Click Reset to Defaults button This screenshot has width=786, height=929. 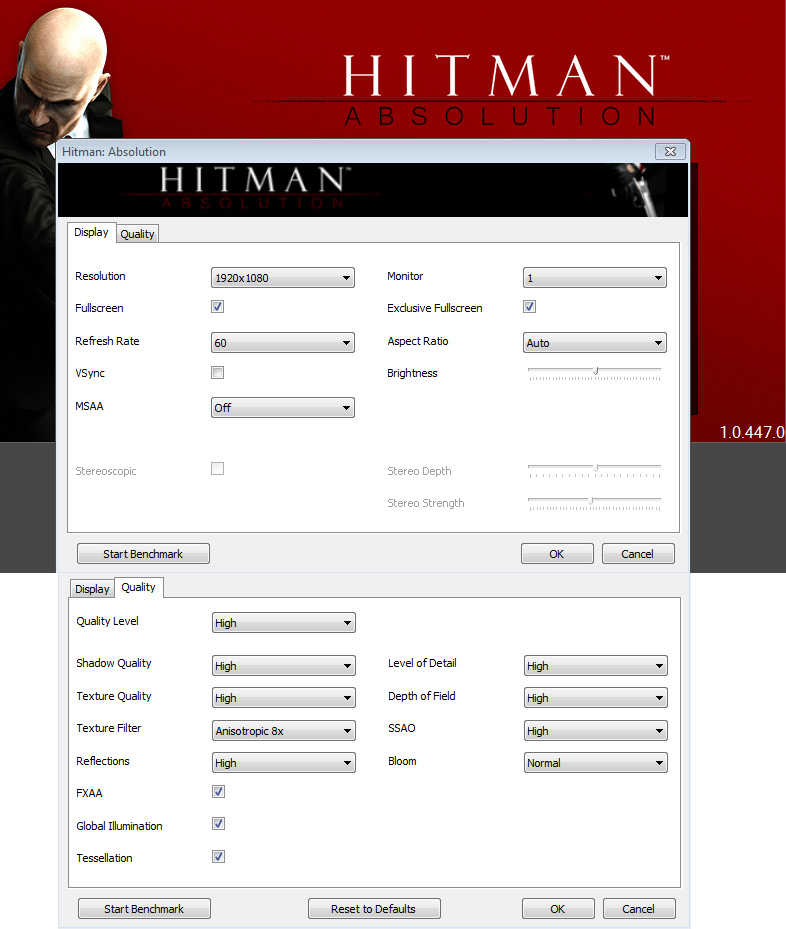(x=374, y=909)
